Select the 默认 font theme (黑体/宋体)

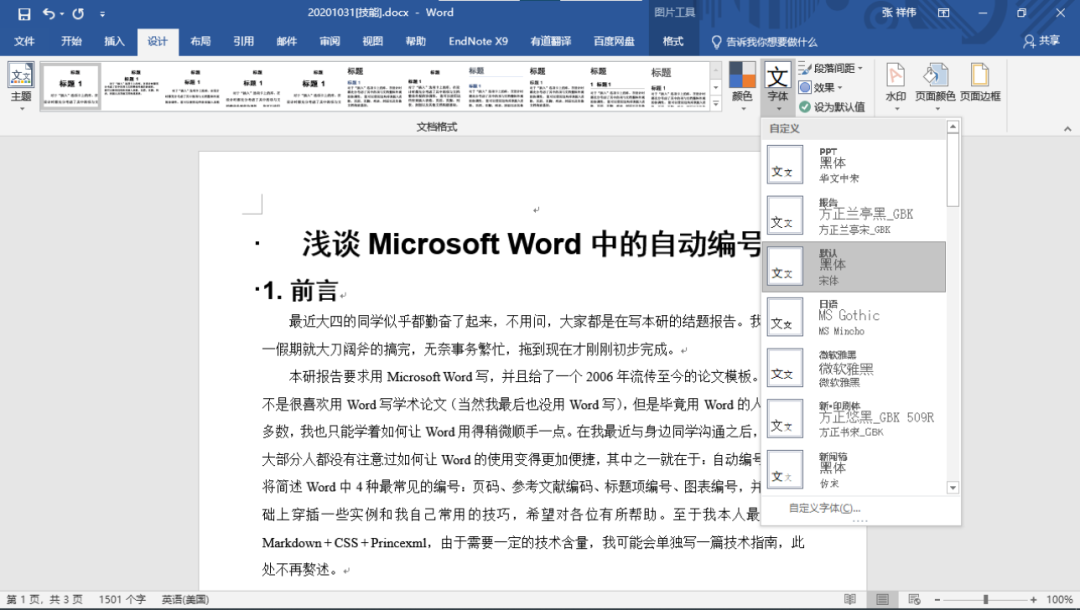click(853, 266)
